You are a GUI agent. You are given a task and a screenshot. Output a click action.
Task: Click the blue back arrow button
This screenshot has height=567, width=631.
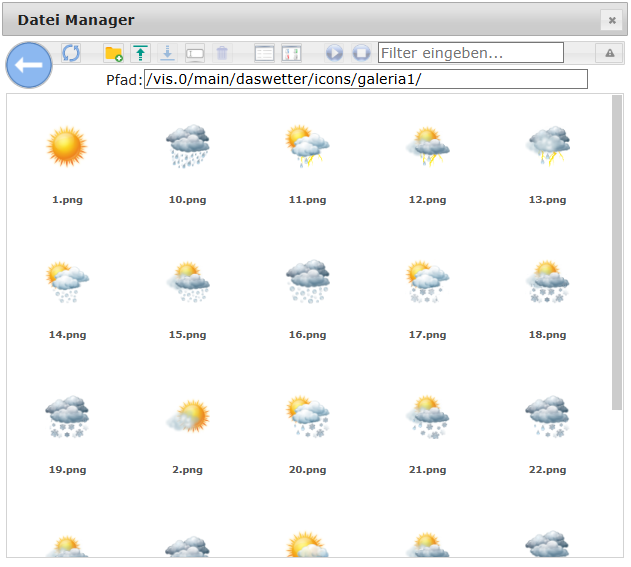click(29, 65)
